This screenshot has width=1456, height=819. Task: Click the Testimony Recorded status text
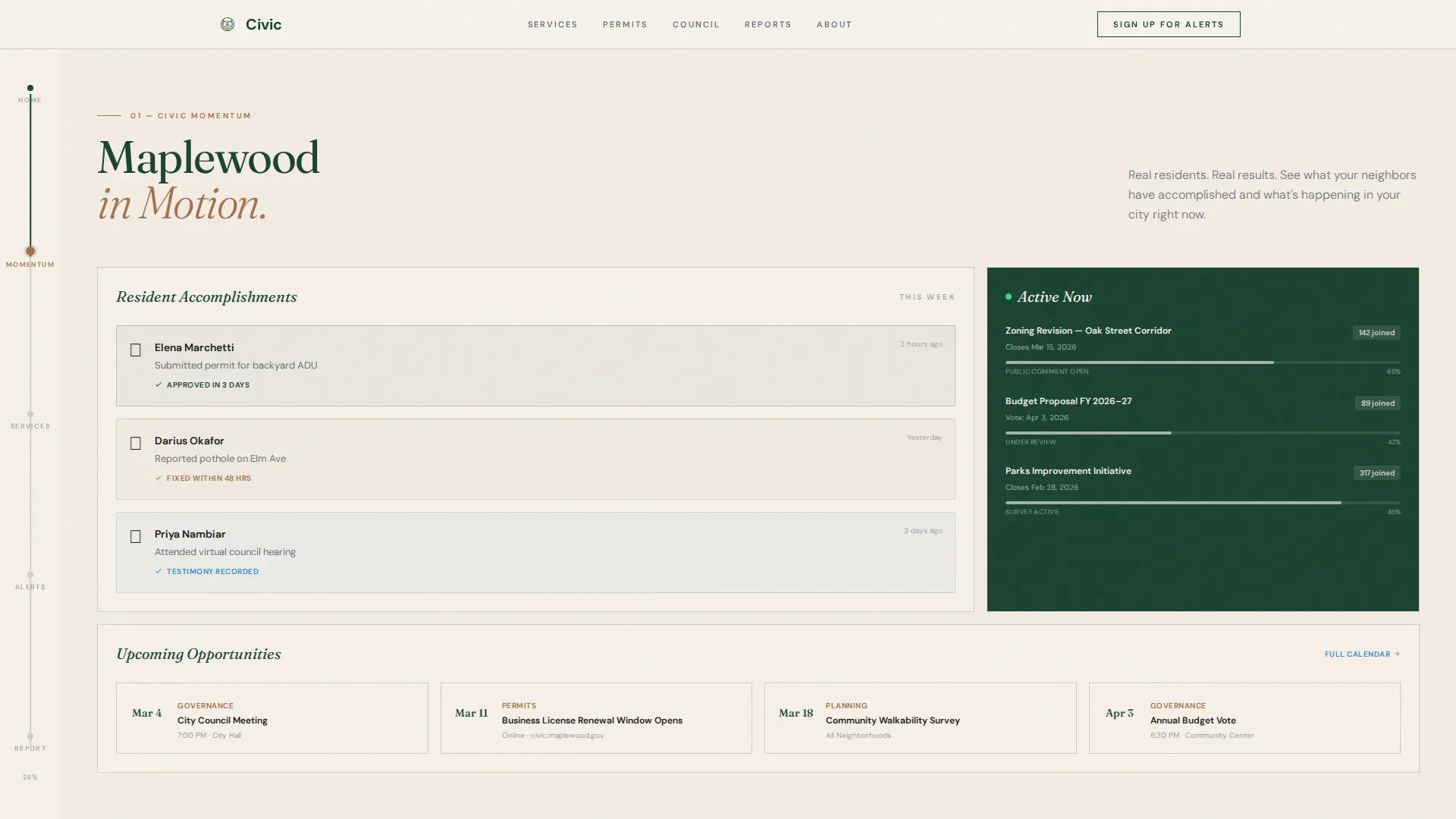[x=212, y=572]
